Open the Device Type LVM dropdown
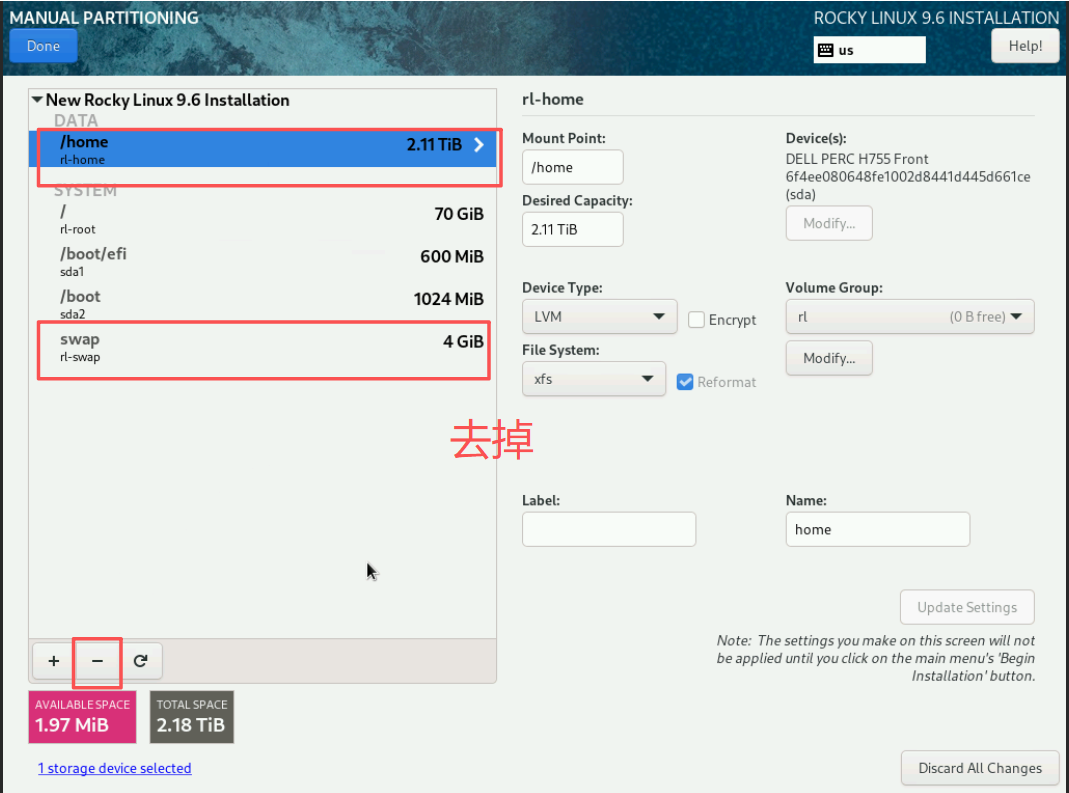Screen dimensions: 1069x793 point(599,317)
